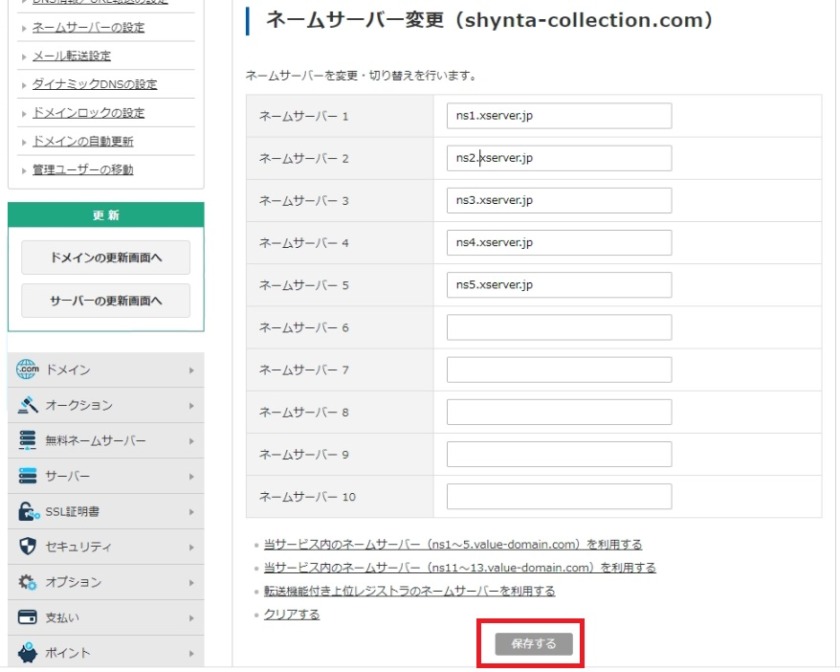
Task: Focus the ネームサーバー 5 input field
Action: (559, 285)
